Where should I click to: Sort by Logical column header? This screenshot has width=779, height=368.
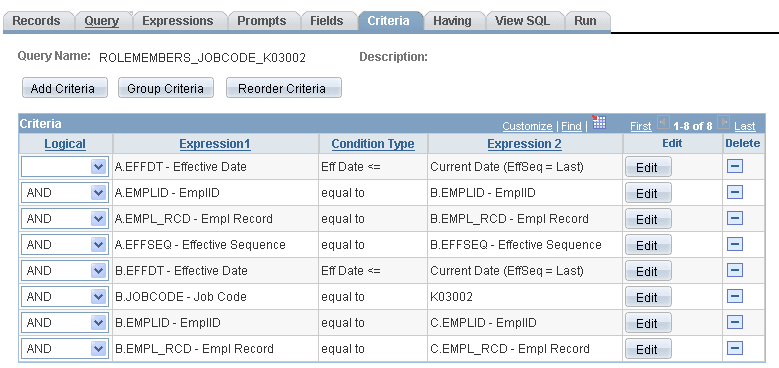tap(65, 144)
